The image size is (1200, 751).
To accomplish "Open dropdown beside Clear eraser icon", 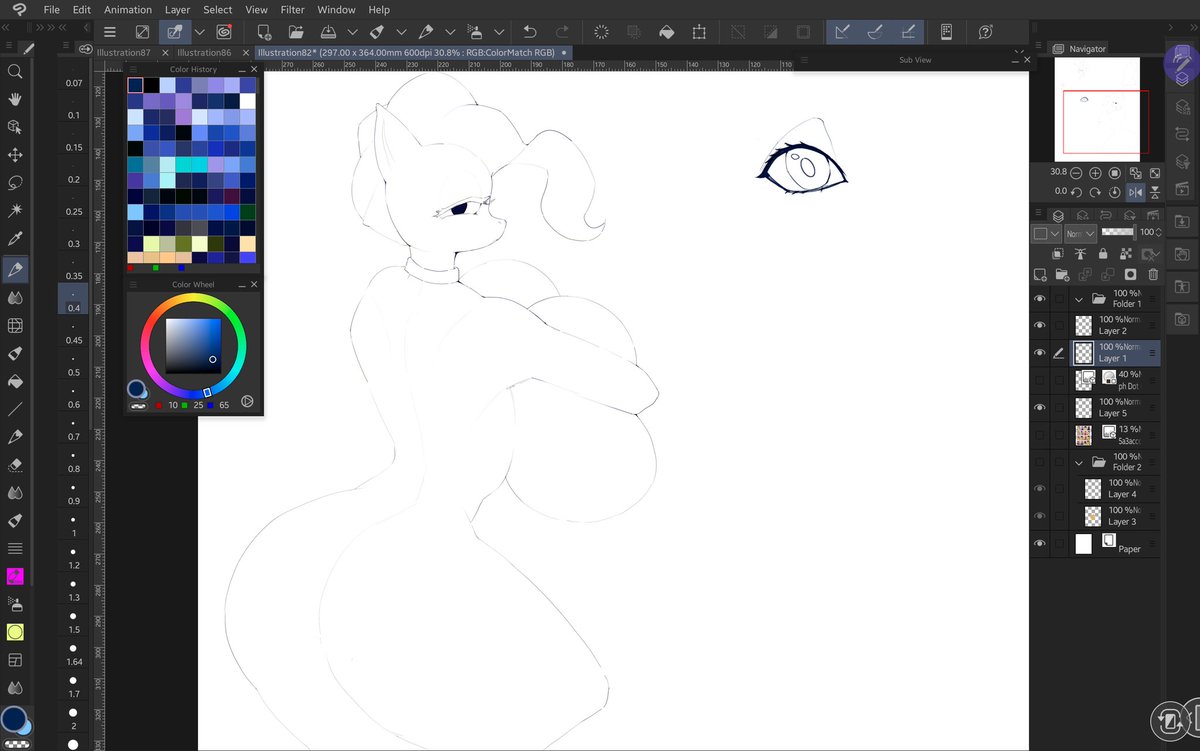I will (x=401, y=32).
